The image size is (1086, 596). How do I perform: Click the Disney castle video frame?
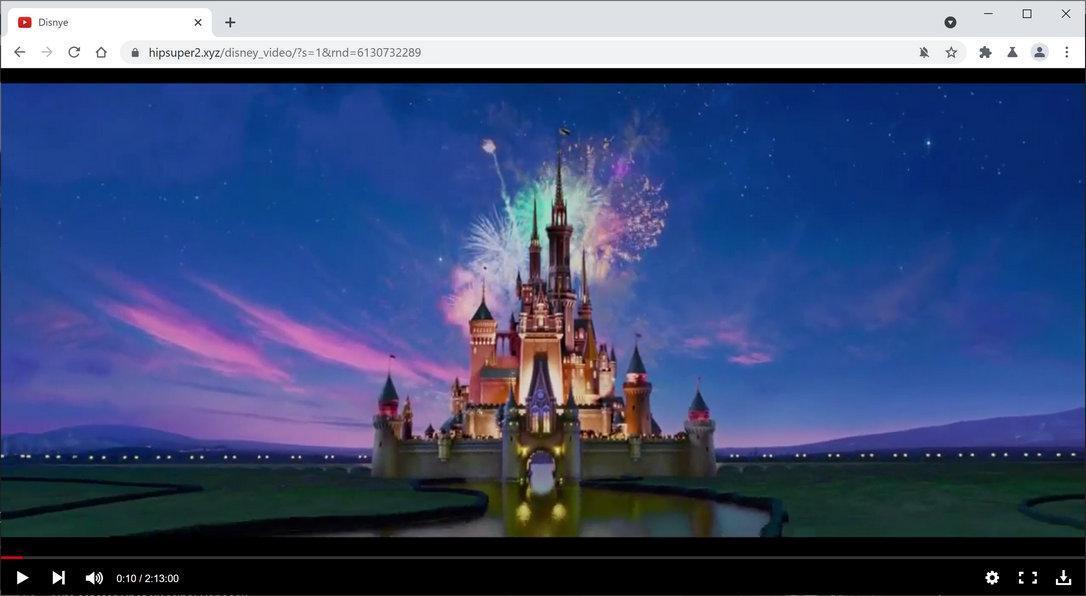click(543, 309)
